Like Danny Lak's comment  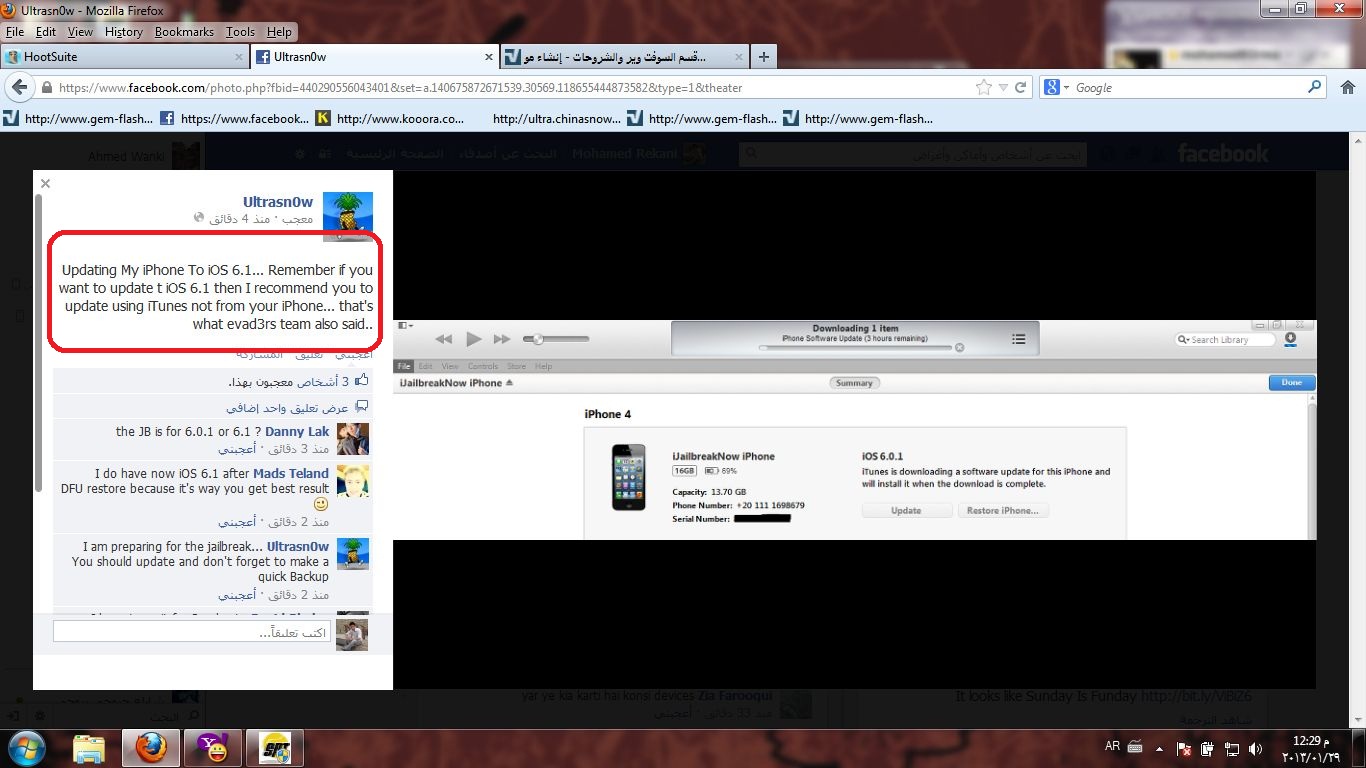[239, 449]
